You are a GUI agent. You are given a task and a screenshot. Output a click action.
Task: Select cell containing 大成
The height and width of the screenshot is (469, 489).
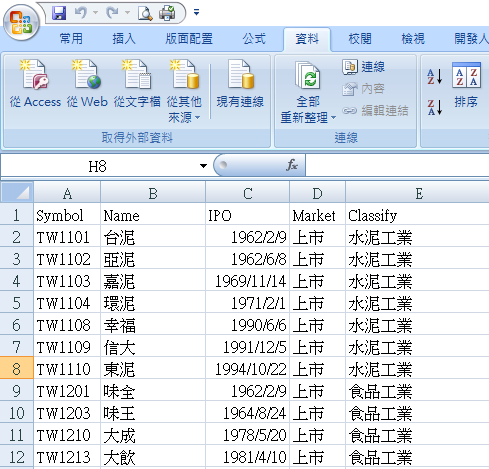click(x=153, y=435)
